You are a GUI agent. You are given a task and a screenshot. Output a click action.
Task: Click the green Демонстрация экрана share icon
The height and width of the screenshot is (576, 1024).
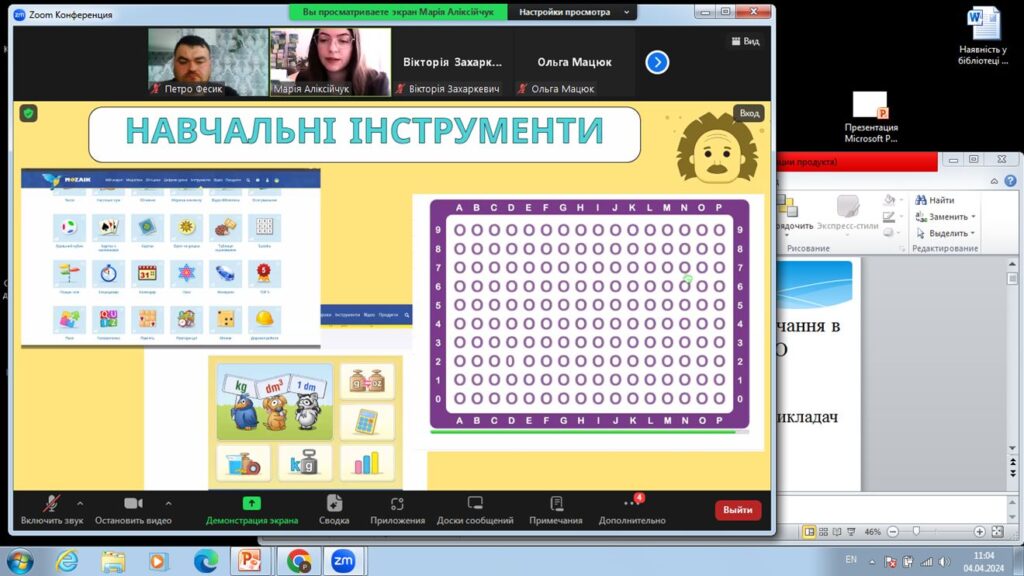click(x=252, y=504)
